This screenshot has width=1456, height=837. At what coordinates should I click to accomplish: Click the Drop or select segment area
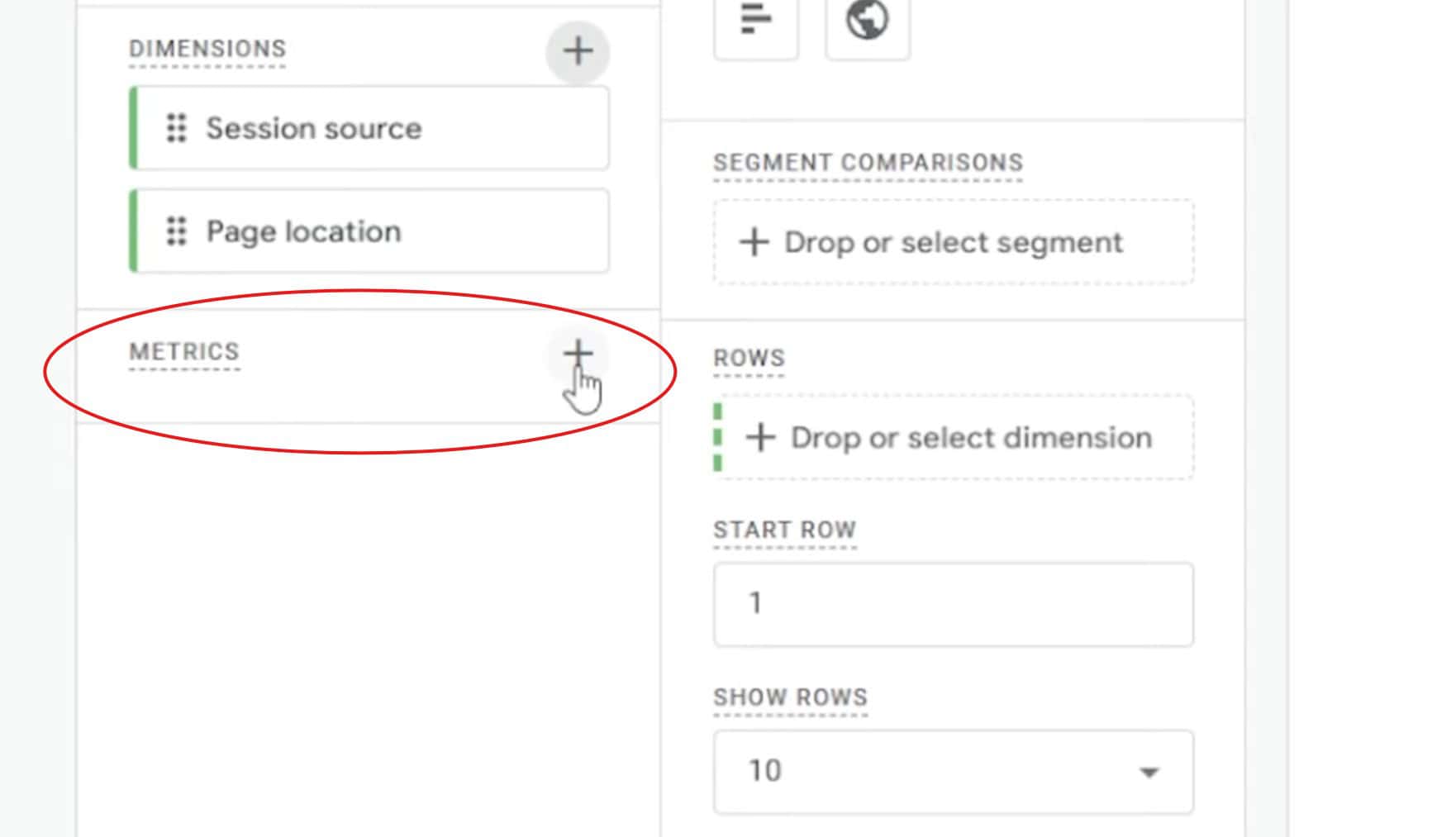click(x=950, y=242)
